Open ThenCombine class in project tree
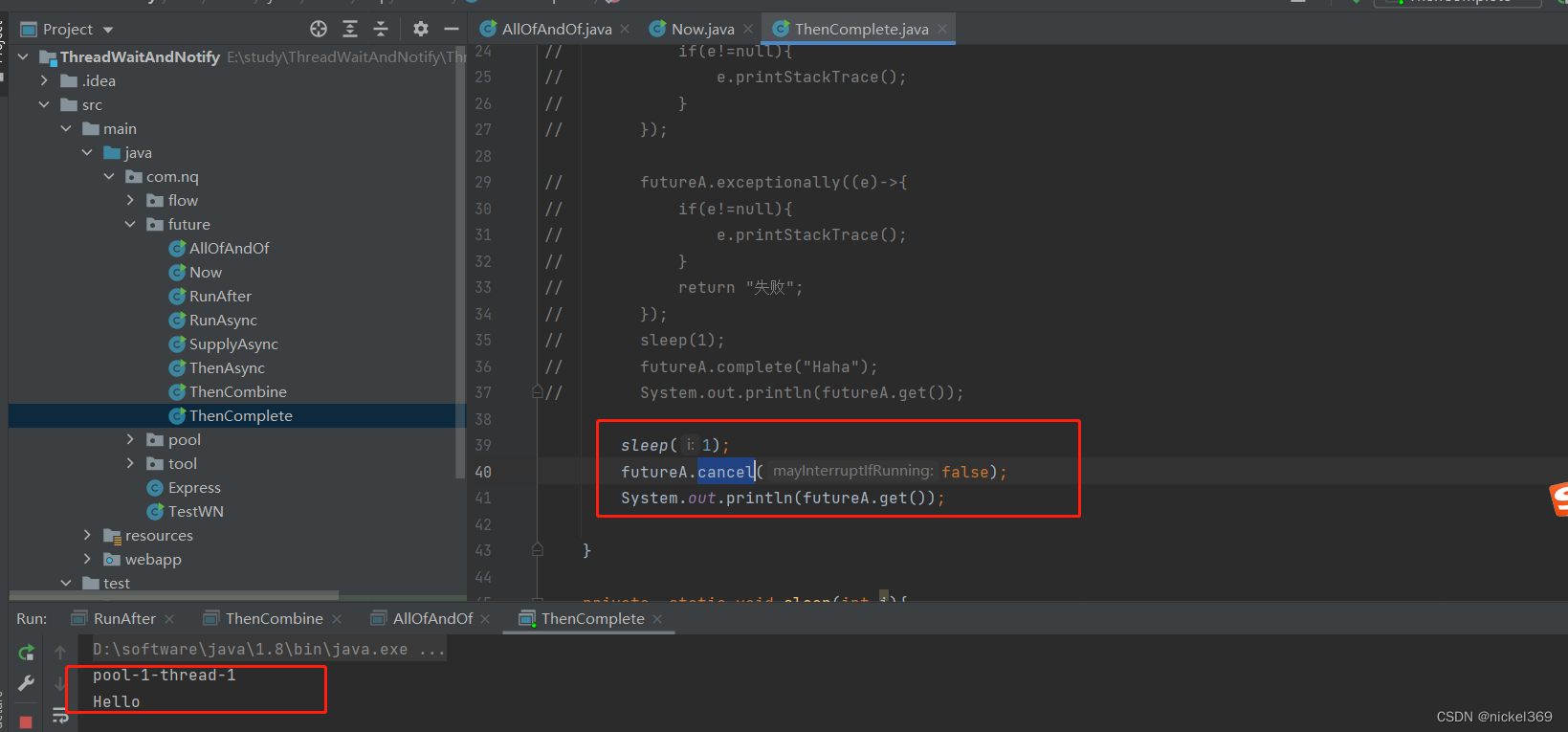The image size is (1568, 732). (238, 392)
